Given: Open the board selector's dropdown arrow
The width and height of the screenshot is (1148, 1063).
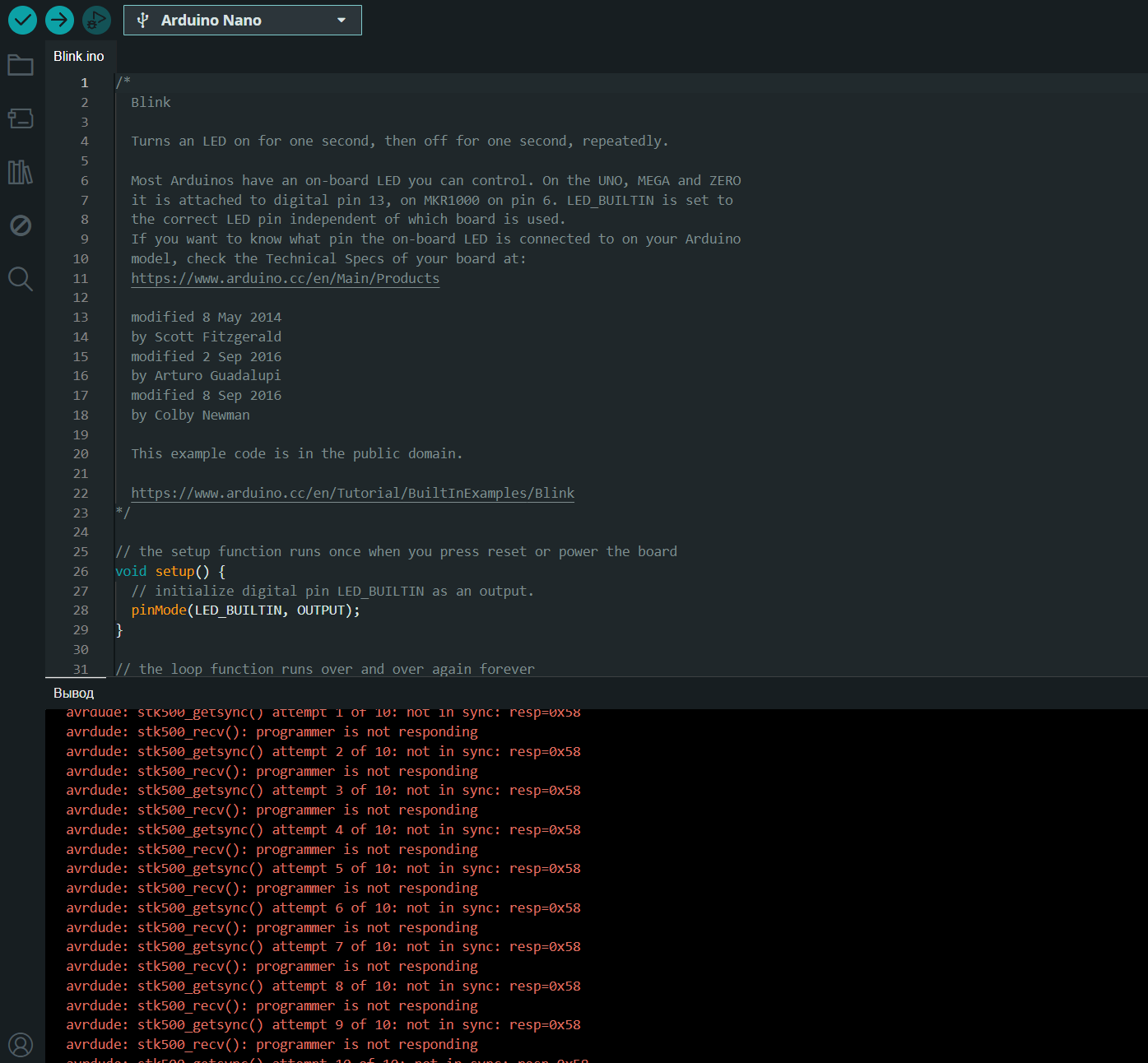Looking at the screenshot, I should (341, 20).
